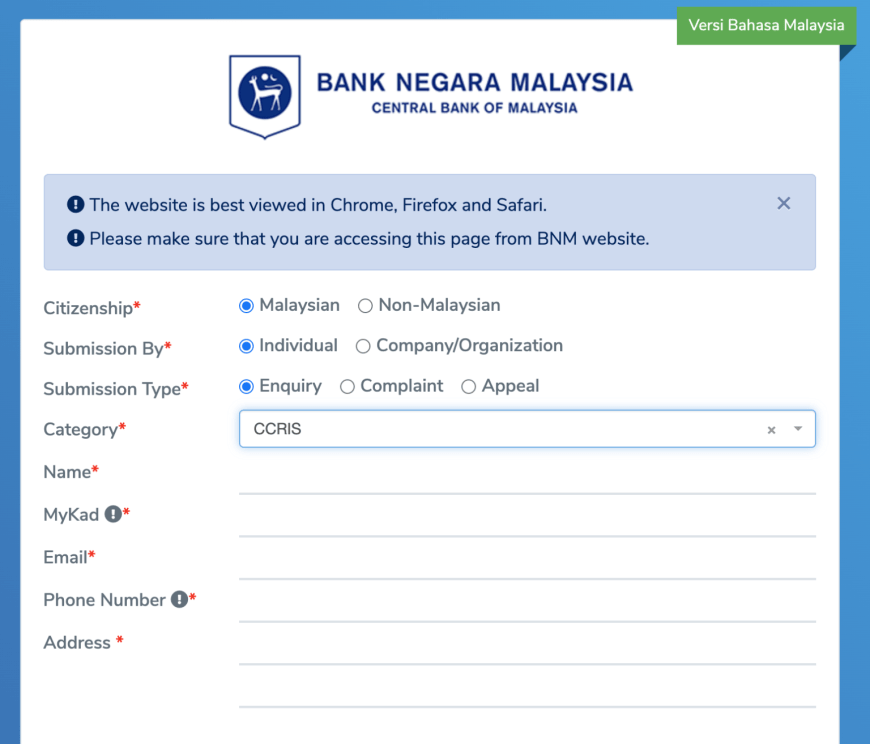Click the Name input field
Image resolution: width=870 pixels, height=744 pixels.
click(x=527, y=477)
